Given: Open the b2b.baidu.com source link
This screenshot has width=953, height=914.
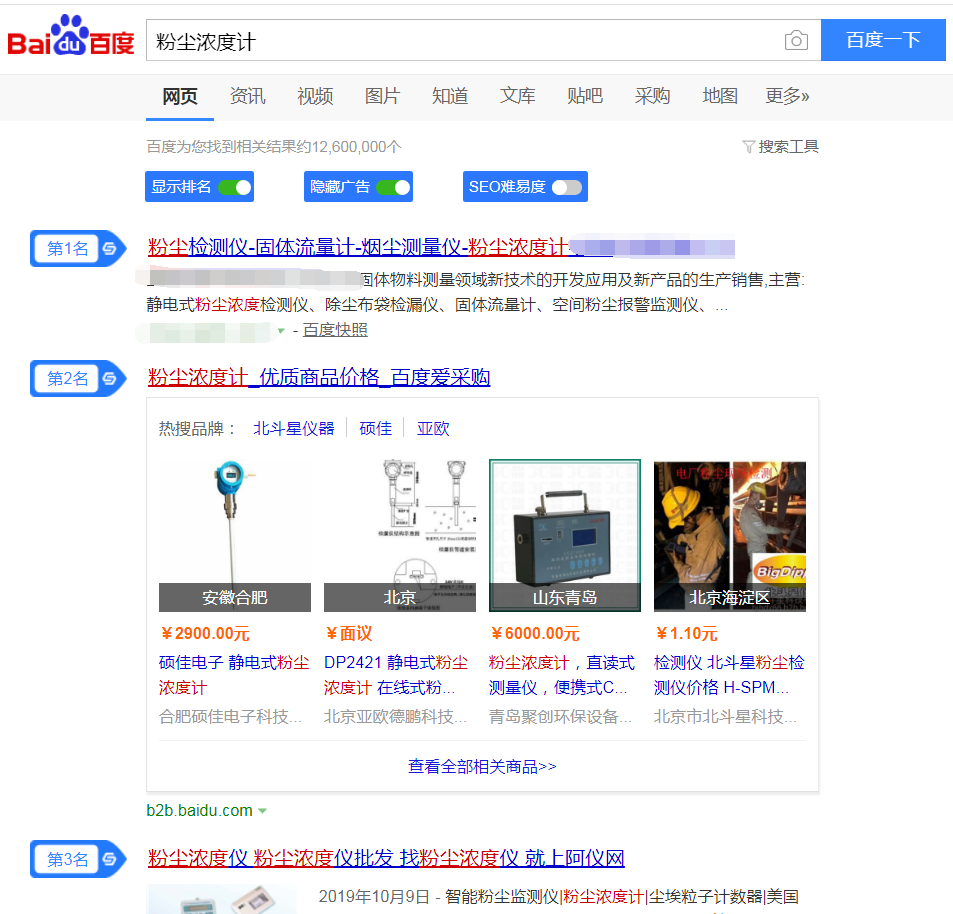Looking at the screenshot, I should click(199, 811).
